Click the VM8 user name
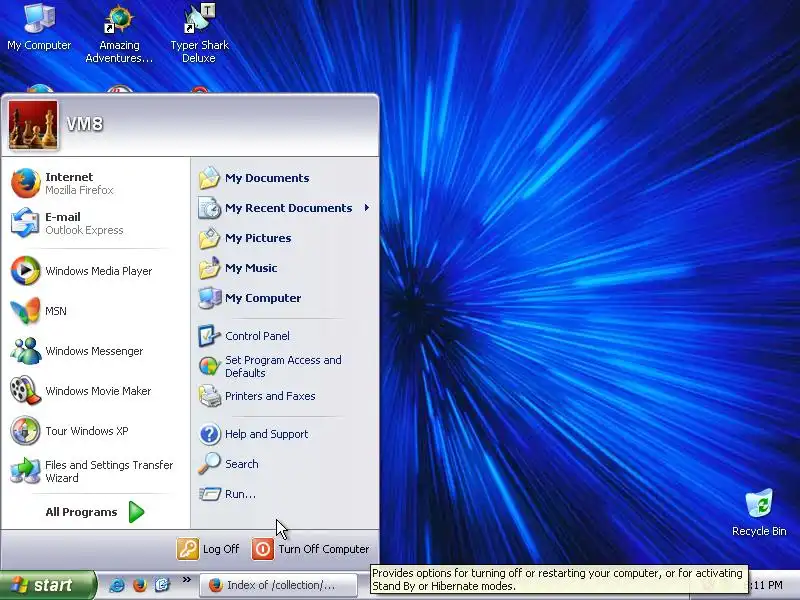Screen dimensions: 800x600 (x=85, y=124)
